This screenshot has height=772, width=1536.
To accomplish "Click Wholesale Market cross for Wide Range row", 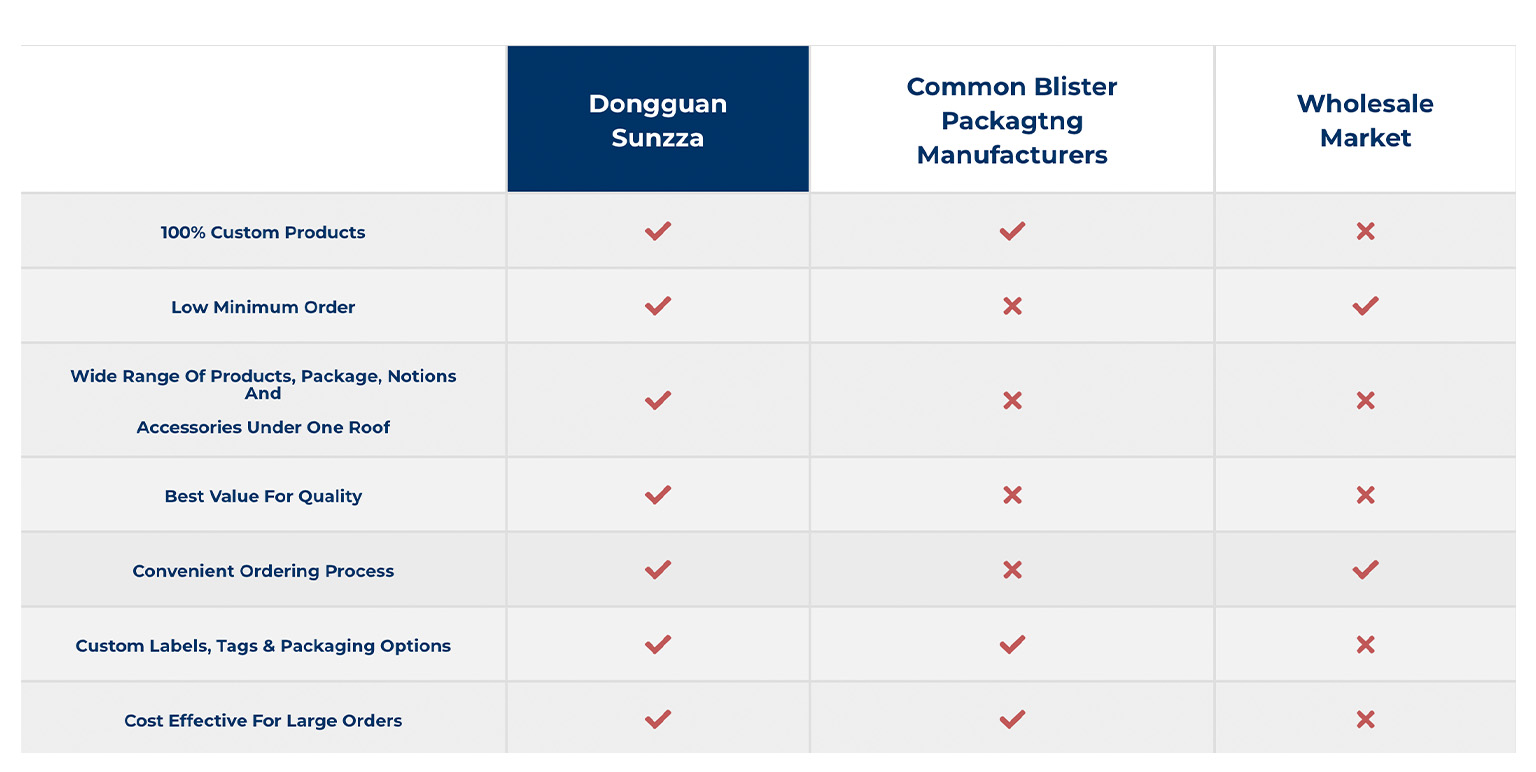I will coord(1365,401).
